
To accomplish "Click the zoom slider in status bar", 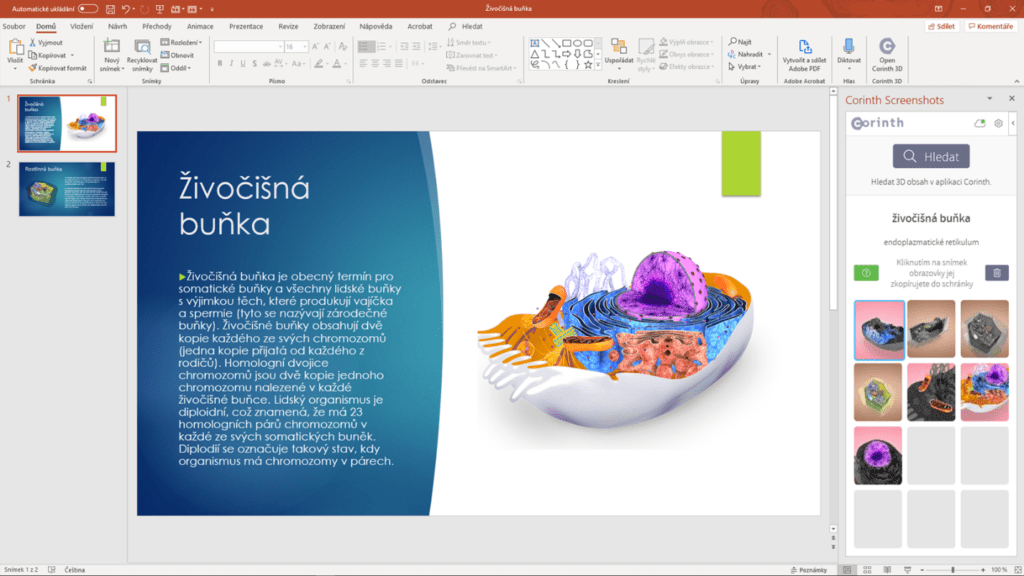I will 952,570.
